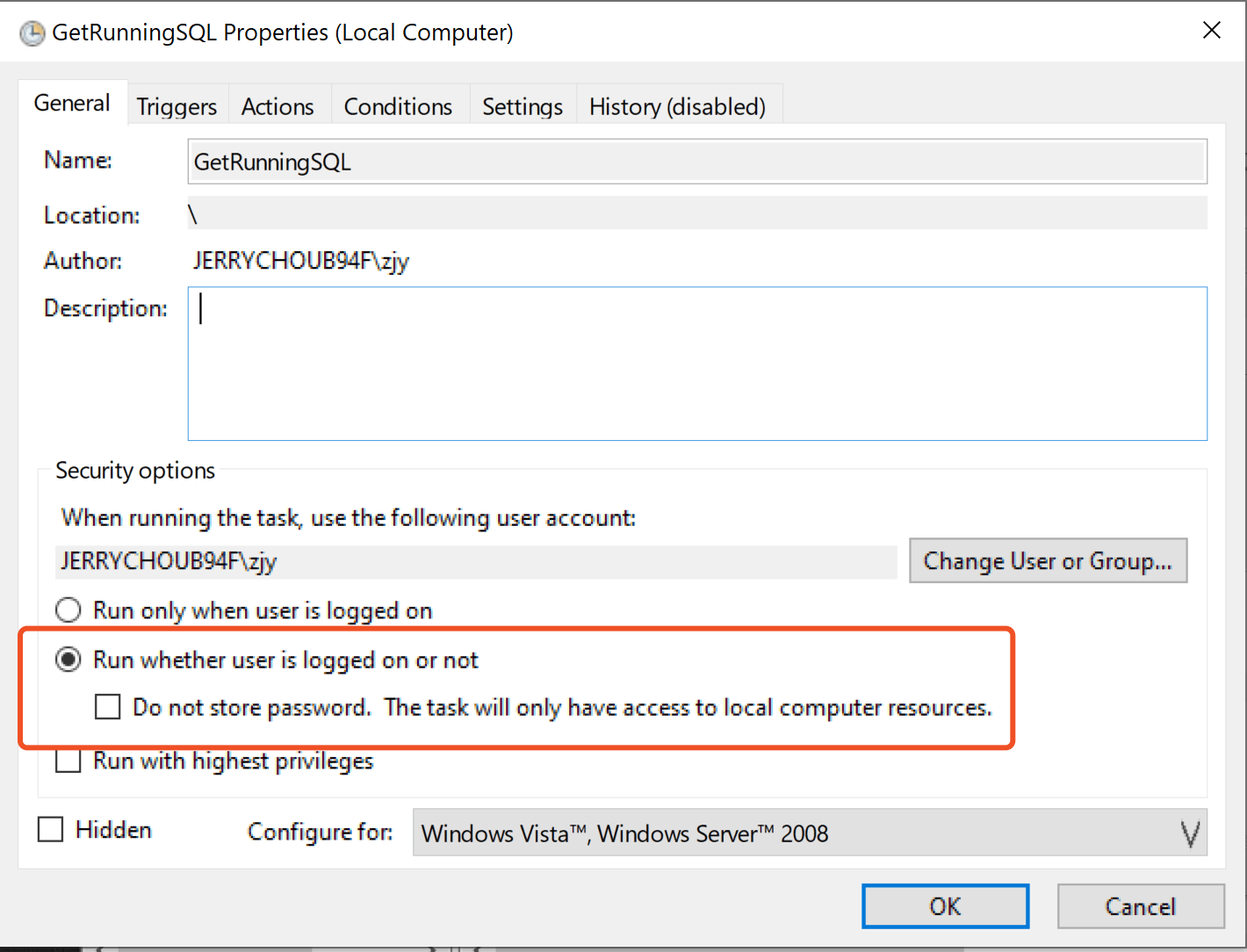Click the Change User or Group button
This screenshot has height=952, width=1247.
click(x=1048, y=561)
